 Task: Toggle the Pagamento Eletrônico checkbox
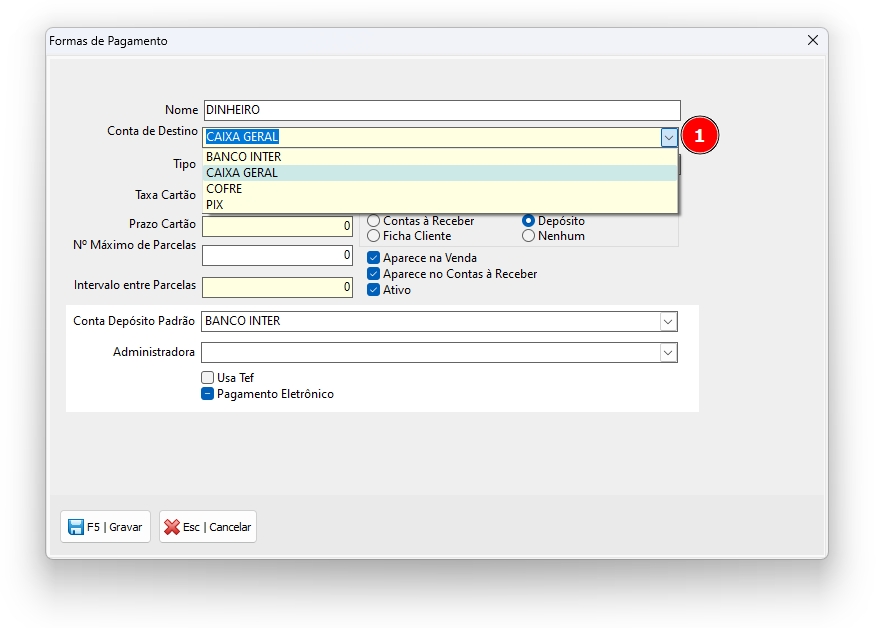[208, 394]
